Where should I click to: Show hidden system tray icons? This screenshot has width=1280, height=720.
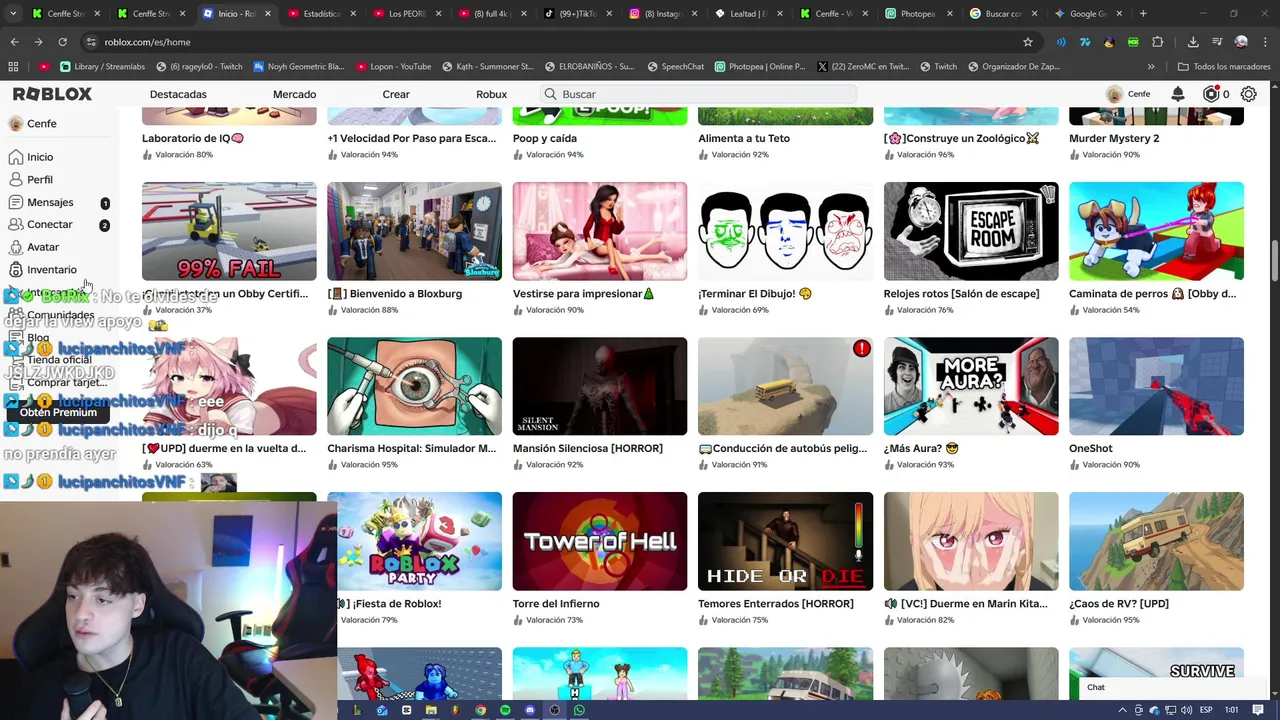(1122, 710)
